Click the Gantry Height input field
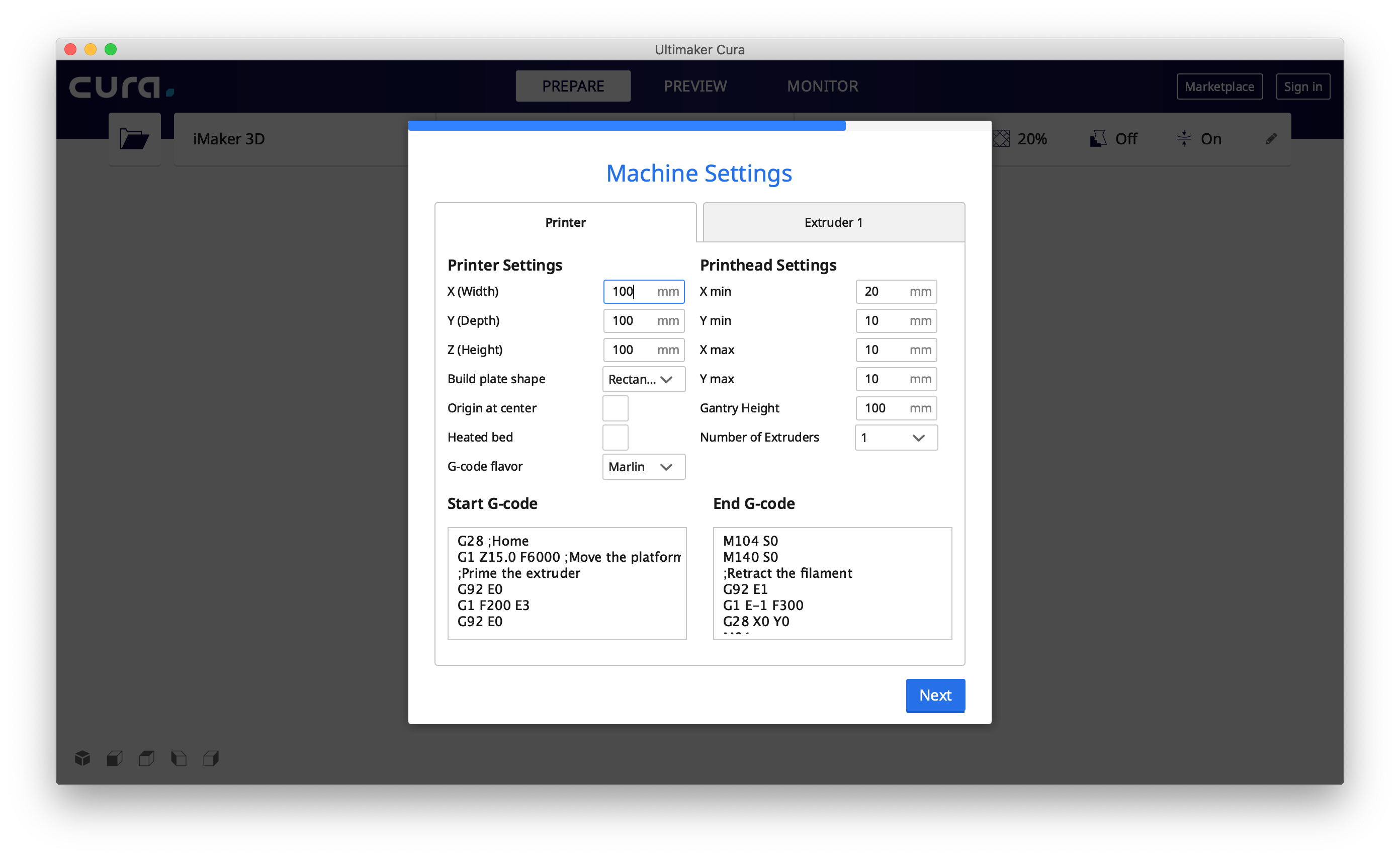The height and width of the screenshot is (859, 1400). (896, 408)
